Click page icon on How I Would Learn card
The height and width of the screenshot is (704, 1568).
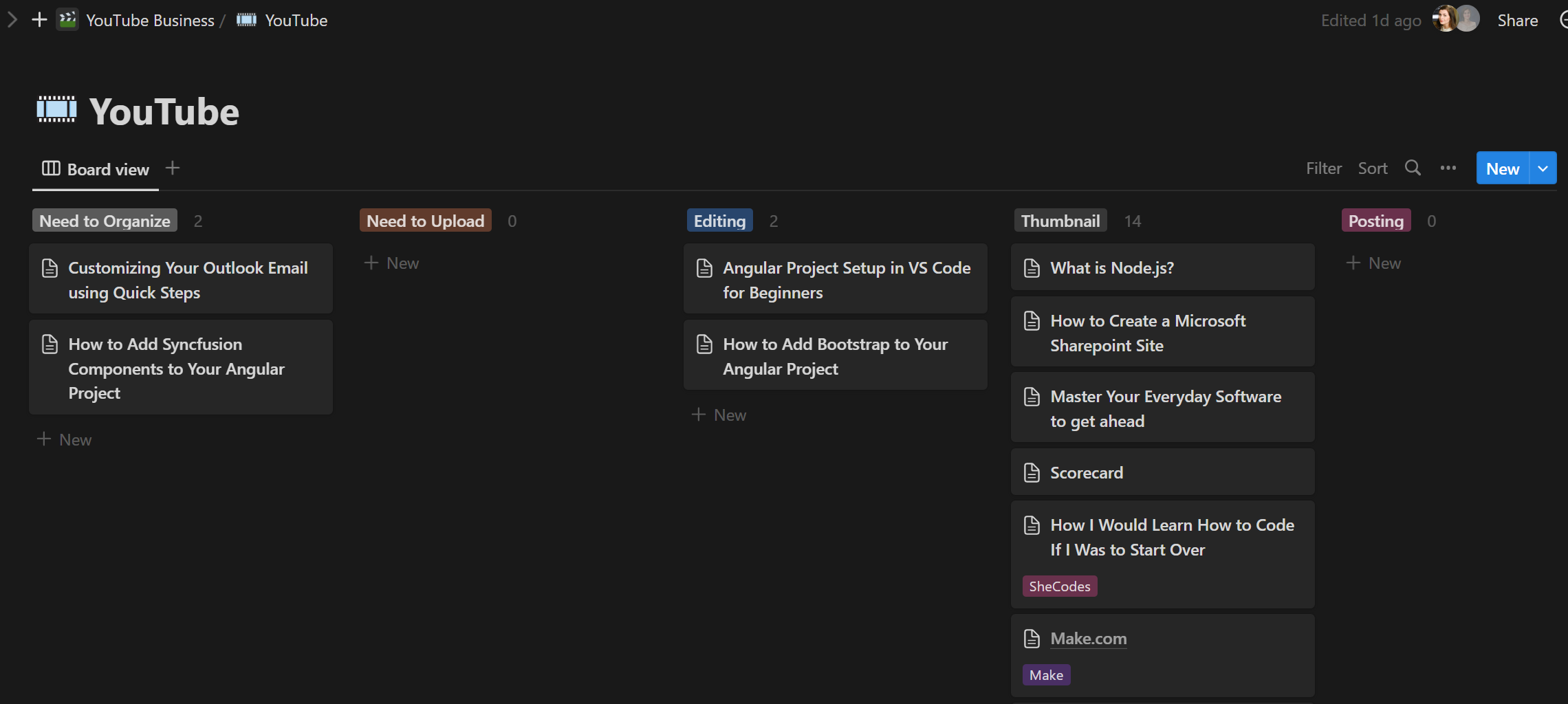tap(1032, 525)
